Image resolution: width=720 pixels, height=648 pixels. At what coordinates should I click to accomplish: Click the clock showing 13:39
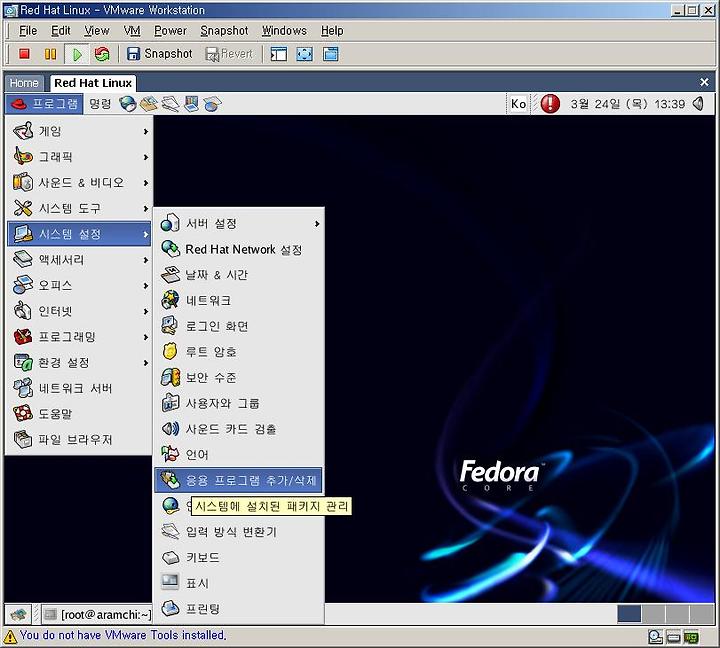(627, 104)
